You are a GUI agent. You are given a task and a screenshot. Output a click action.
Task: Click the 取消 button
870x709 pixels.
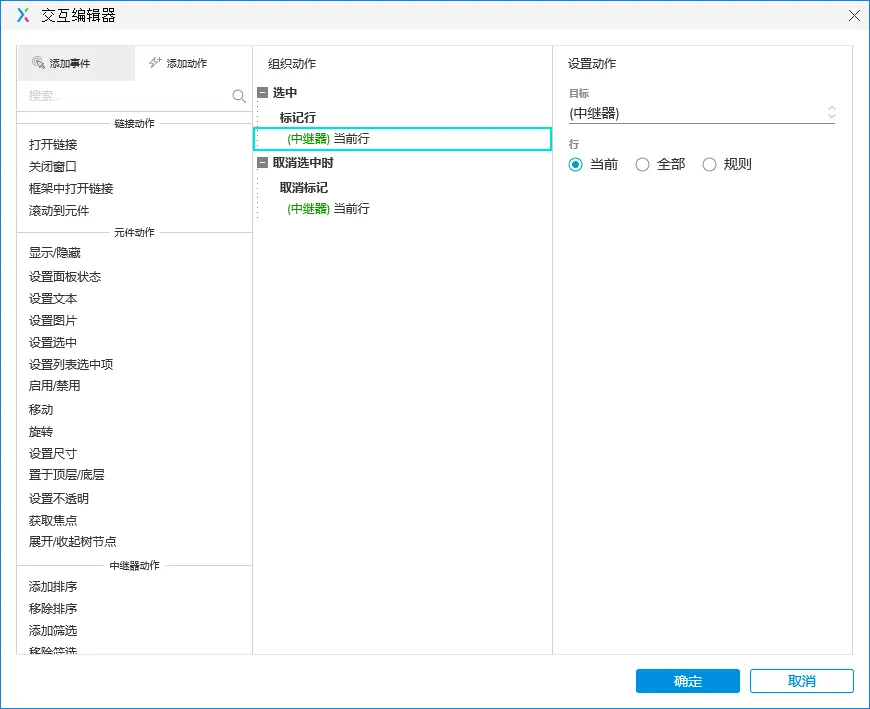801,681
